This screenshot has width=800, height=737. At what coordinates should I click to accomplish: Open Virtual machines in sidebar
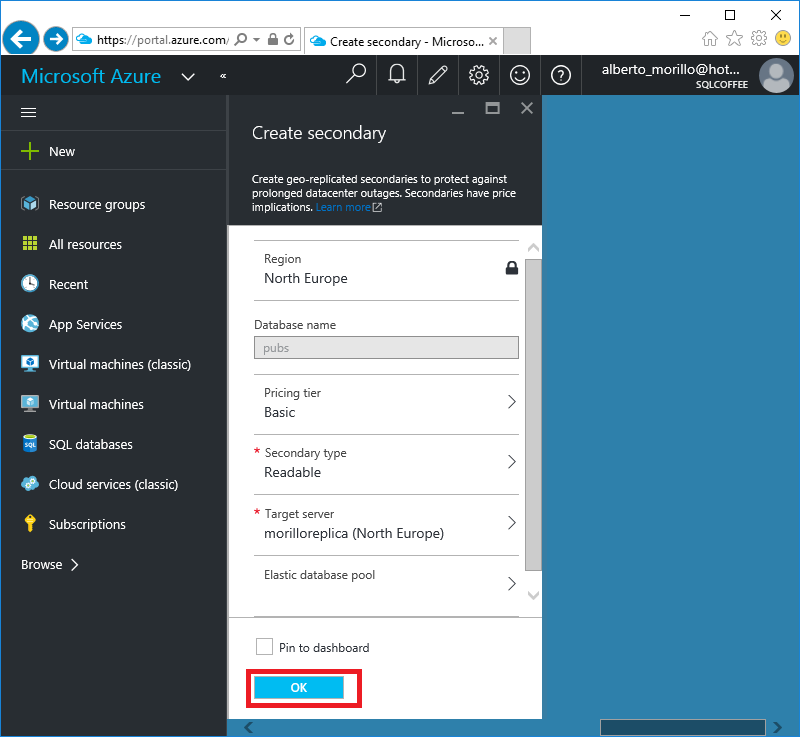tap(96, 404)
